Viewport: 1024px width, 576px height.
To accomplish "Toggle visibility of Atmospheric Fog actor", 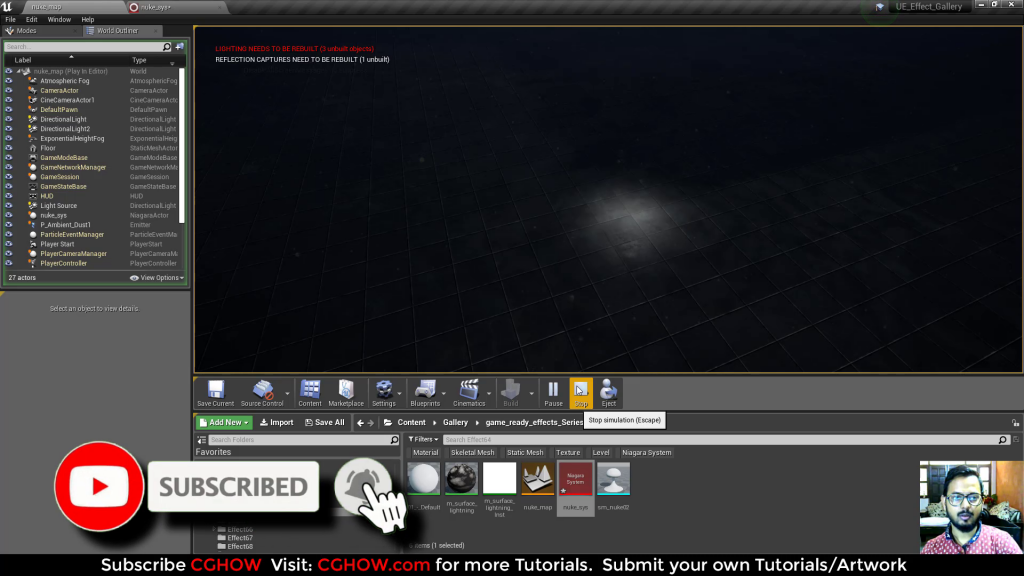I will (8, 81).
